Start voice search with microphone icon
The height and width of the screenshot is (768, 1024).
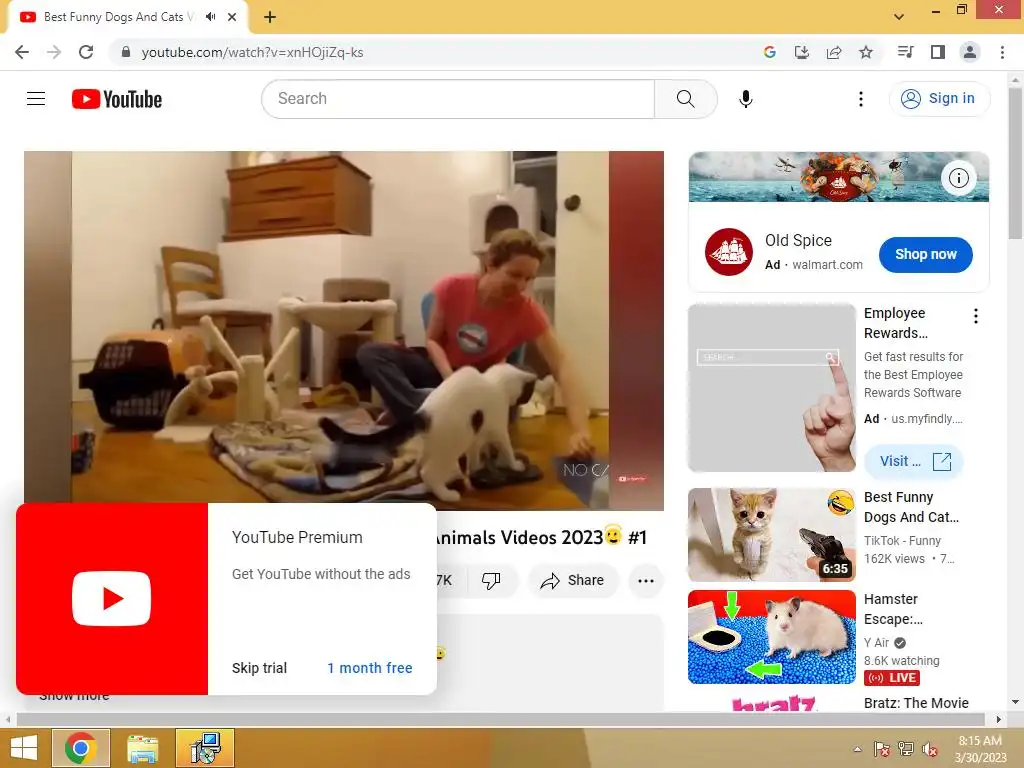(746, 99)
